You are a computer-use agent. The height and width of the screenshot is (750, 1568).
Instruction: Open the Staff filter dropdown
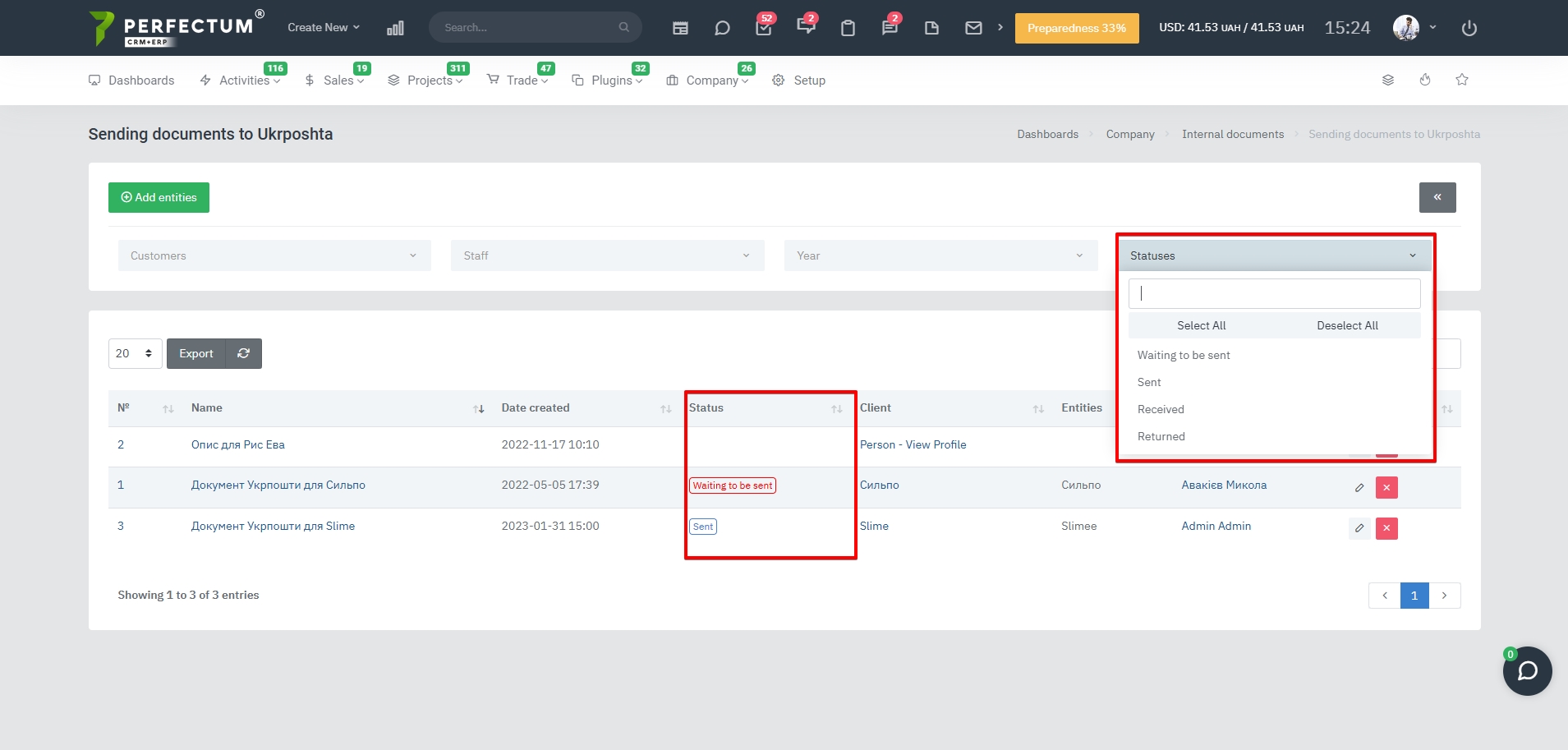(x=608, y=255)
